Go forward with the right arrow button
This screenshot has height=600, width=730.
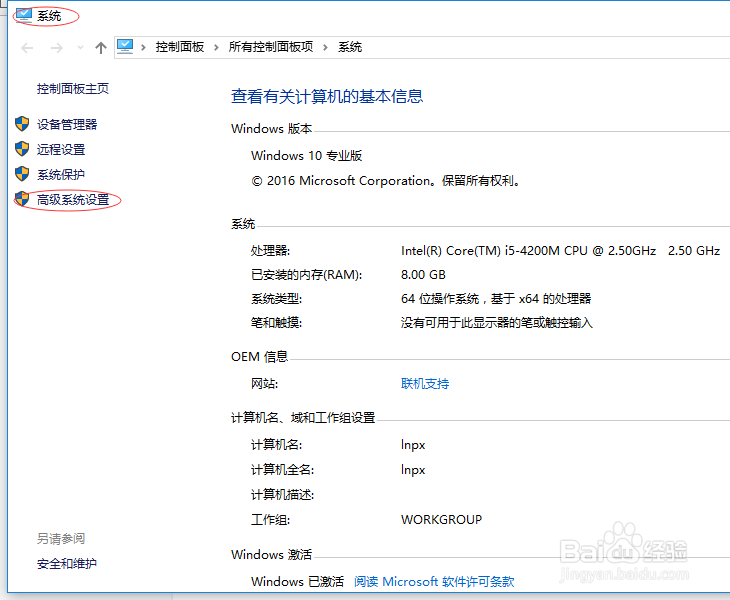click(57, 47)
